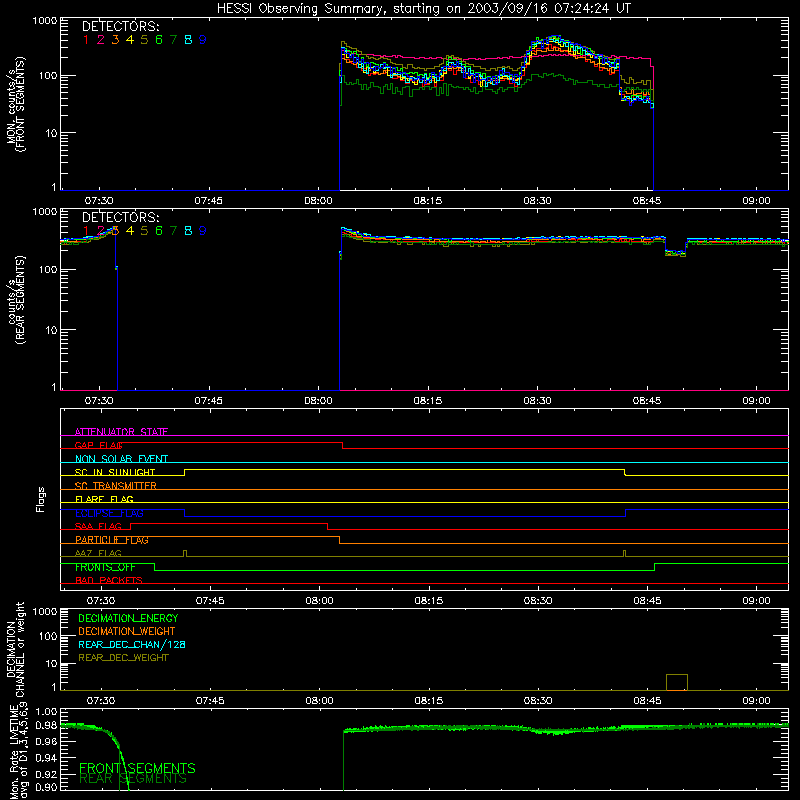Click the AAZ_FLAG label

(98, 553)
